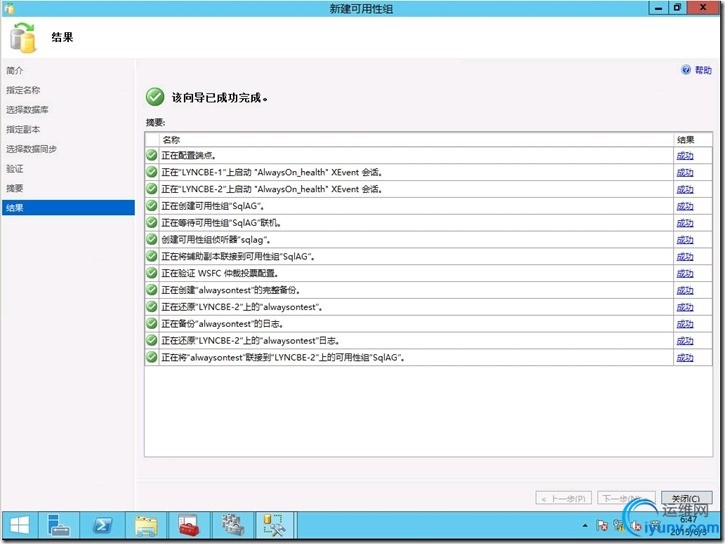
Task: Select the 摘要 step in sidebar
Action: 14,188
